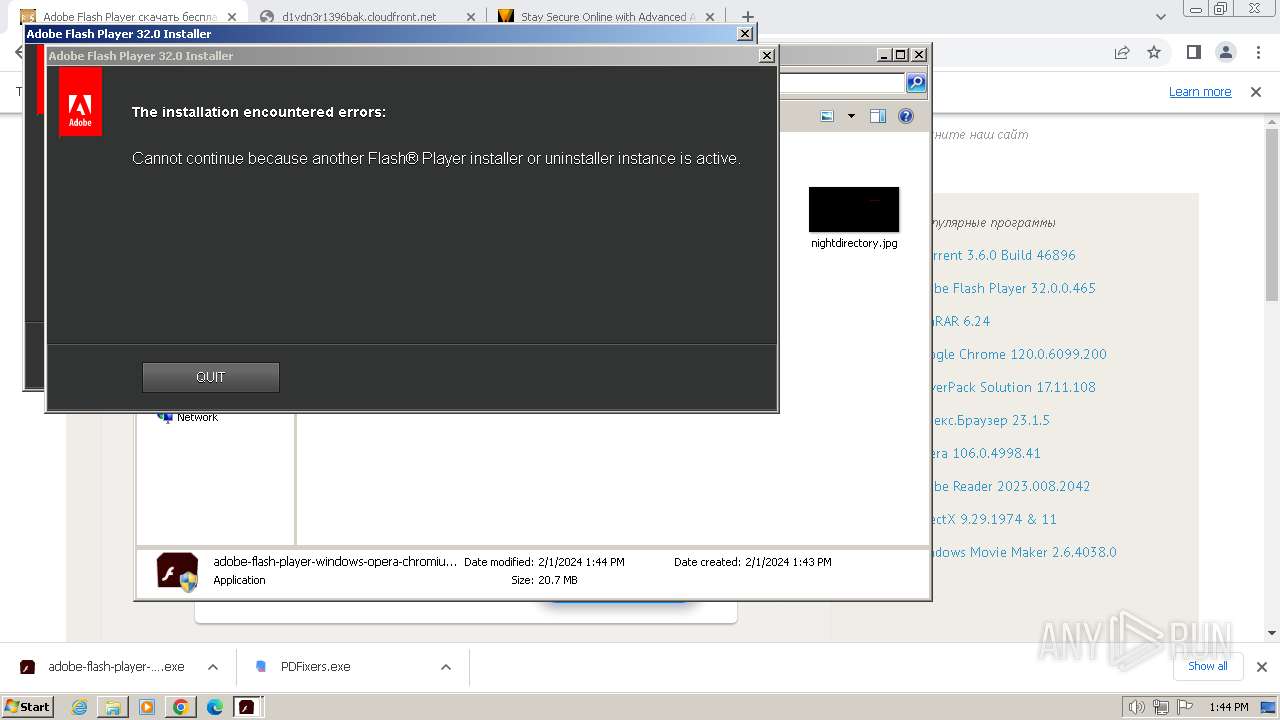Switch to d1vdn3r1396bak.cloudfront.net tab
The image size is (1280, 720).
click(x=360, y=17)
